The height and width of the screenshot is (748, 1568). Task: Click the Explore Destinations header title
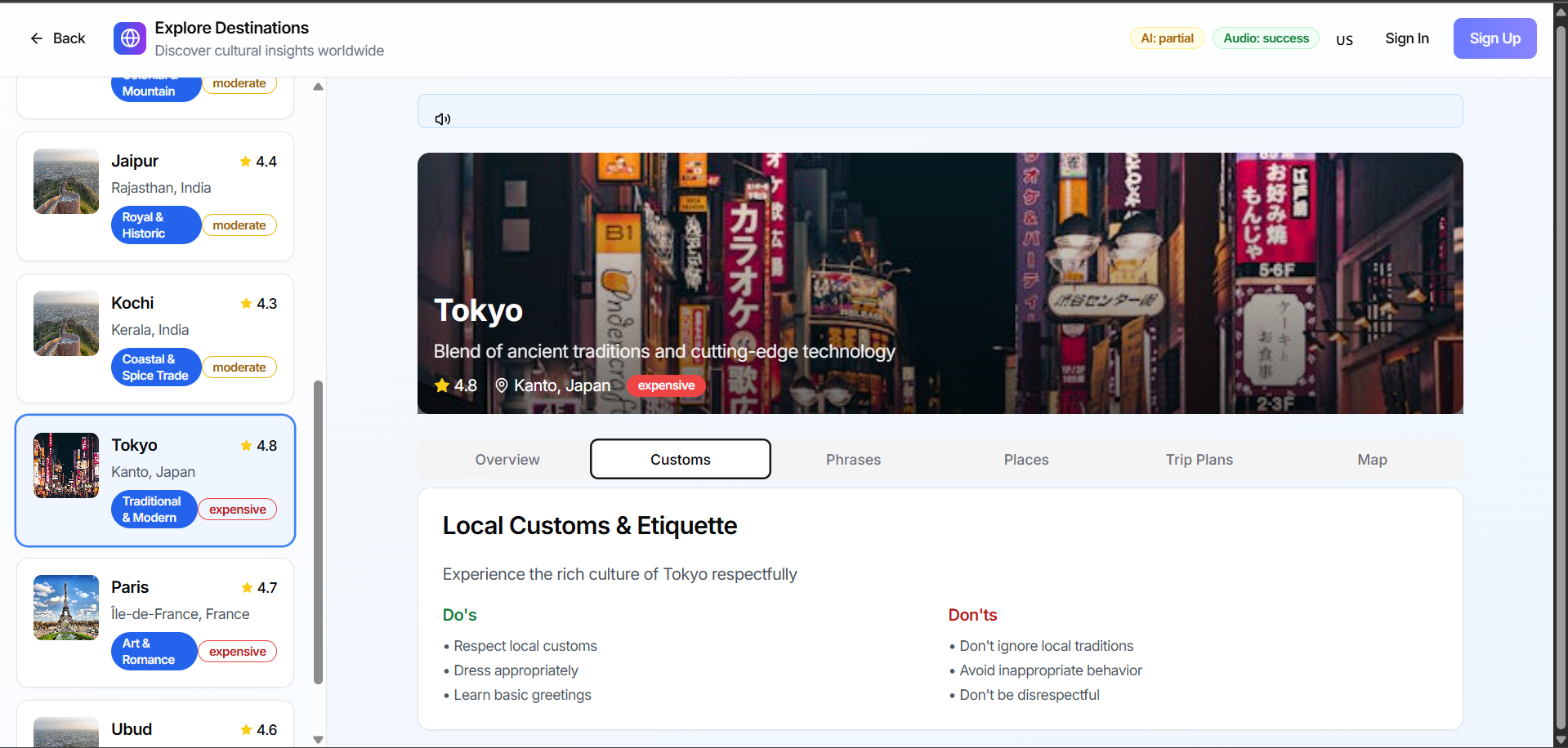pyautogui.click(x=232, y=28)
